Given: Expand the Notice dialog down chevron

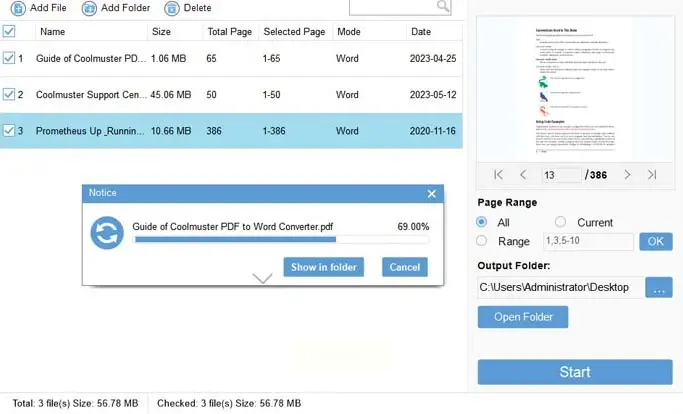Looking at the screenshot, I should click(263, 279).
